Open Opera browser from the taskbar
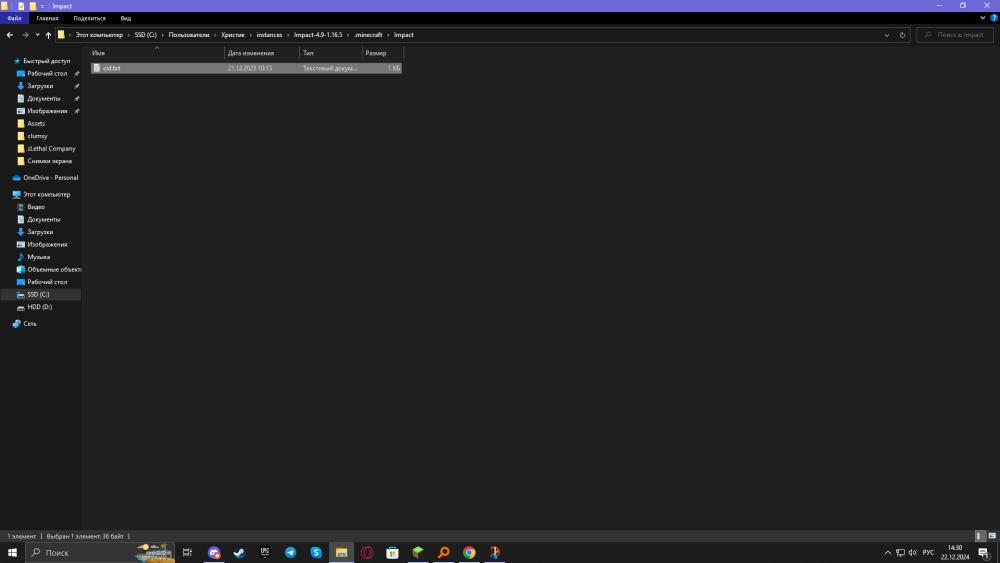This screenshot has width=1000, height=563. pos(367,553)
